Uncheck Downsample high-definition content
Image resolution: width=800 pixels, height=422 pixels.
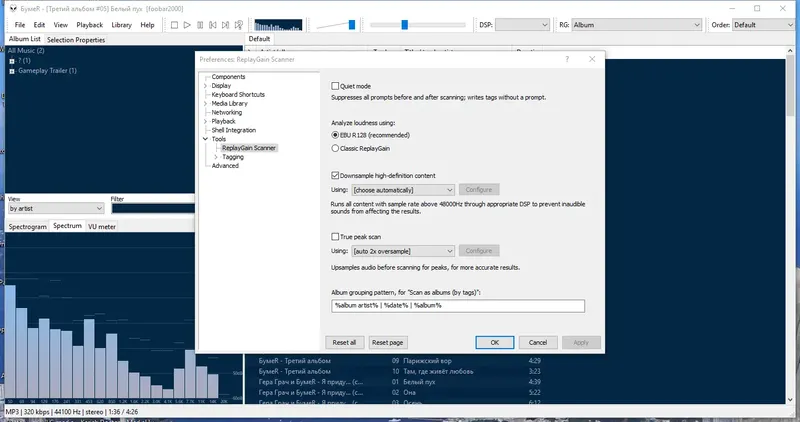(x=335, y=176)
